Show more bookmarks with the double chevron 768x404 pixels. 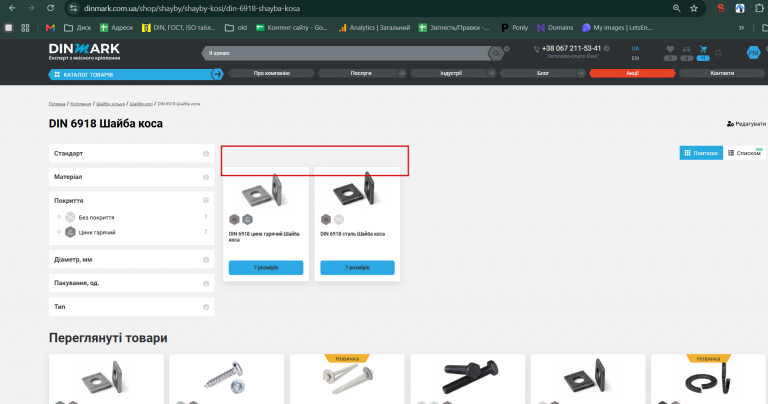[741, 28]
